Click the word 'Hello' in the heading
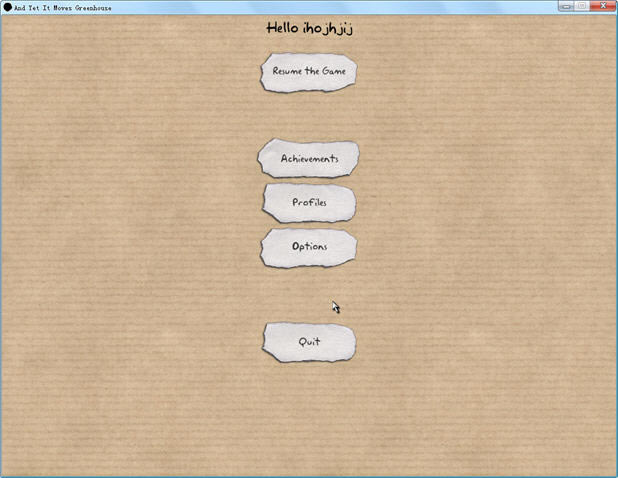Screen dimensions: 618x478 (283, 28)
